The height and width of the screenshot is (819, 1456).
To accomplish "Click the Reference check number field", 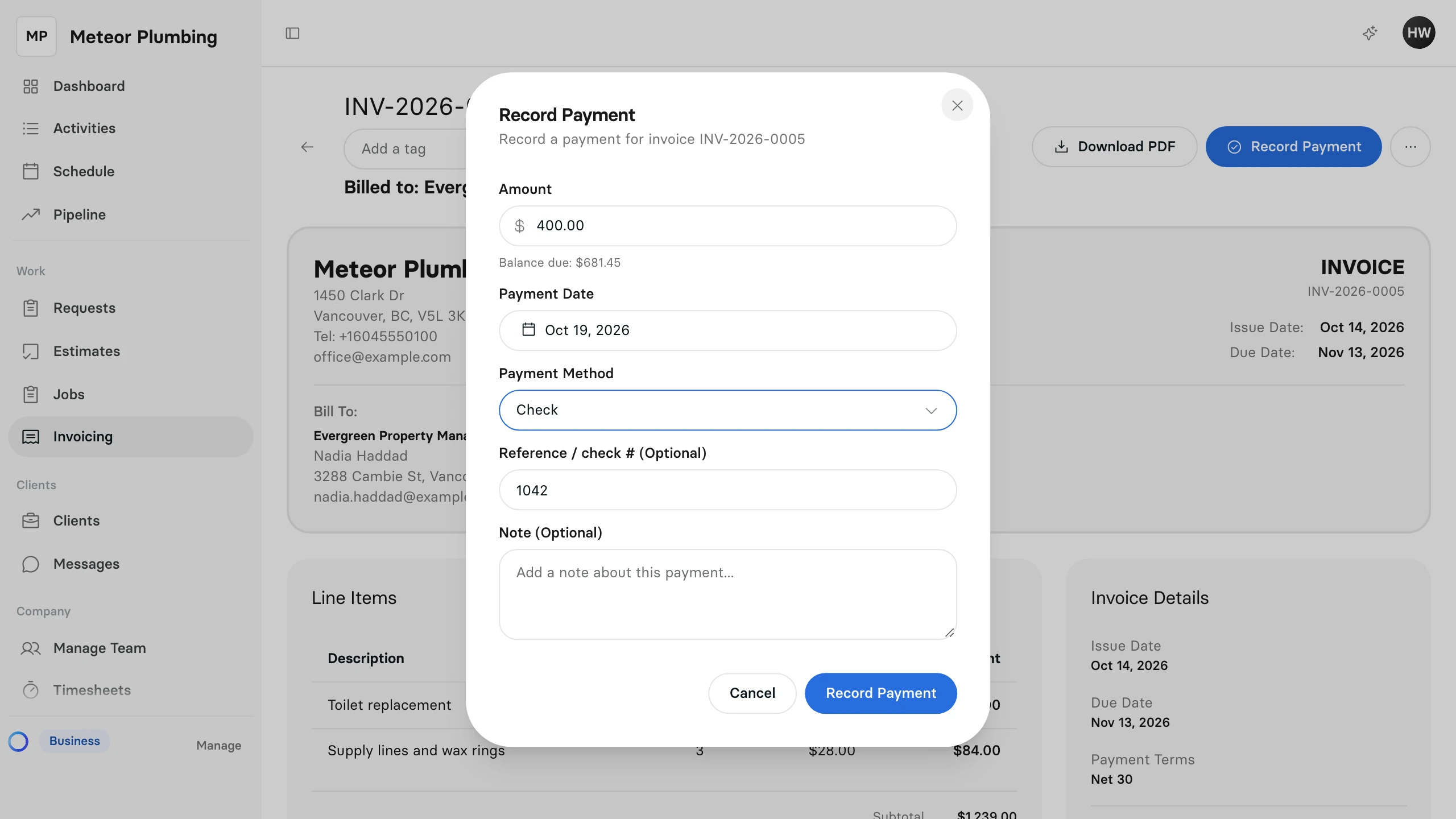I will tap(727, 490).
